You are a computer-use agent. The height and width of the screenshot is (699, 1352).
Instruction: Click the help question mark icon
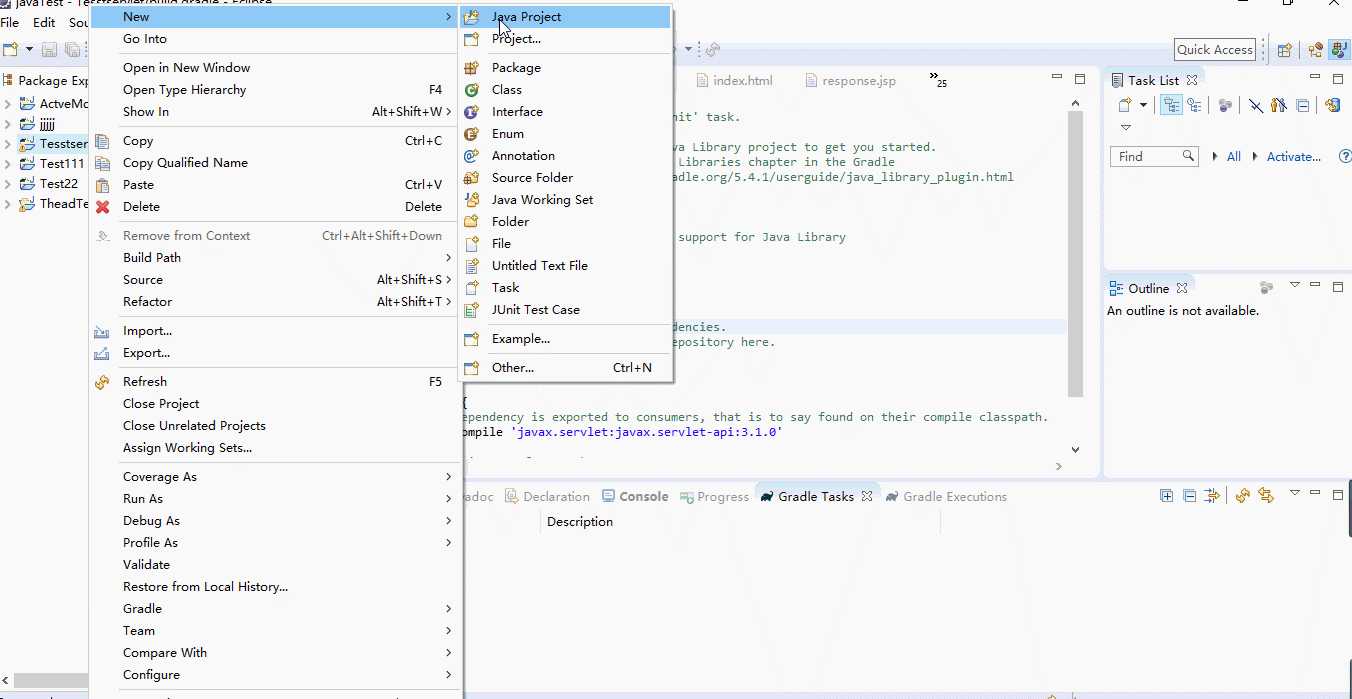tap(1345, 157)
